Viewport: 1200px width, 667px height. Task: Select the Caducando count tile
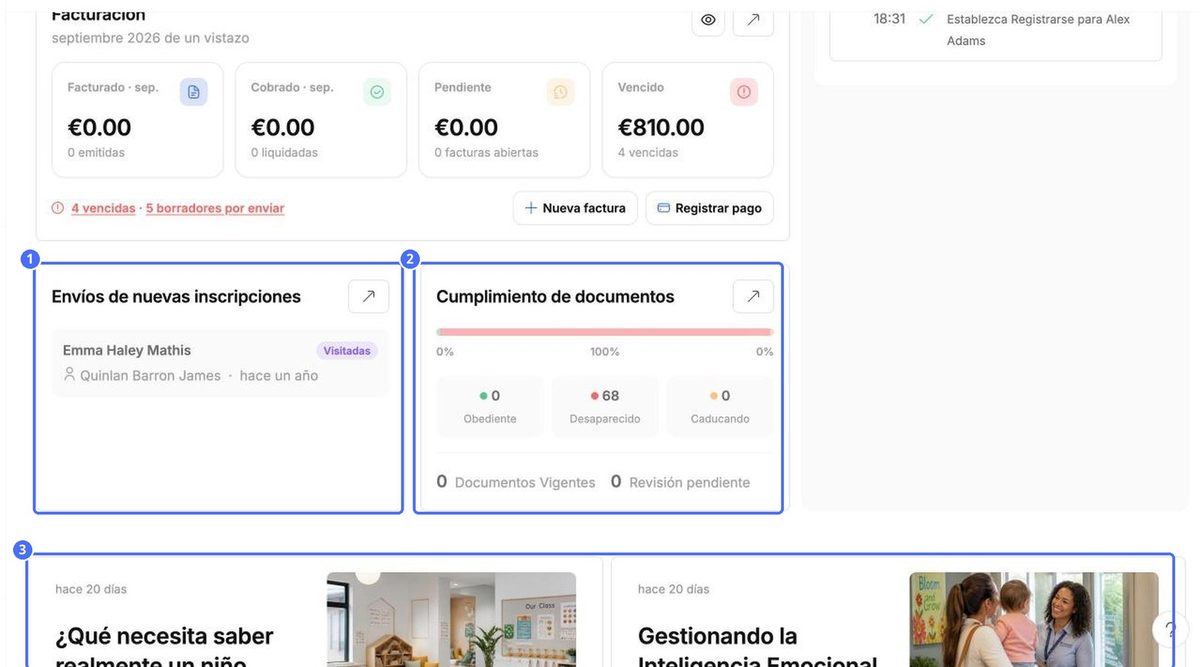pos(720,406)
